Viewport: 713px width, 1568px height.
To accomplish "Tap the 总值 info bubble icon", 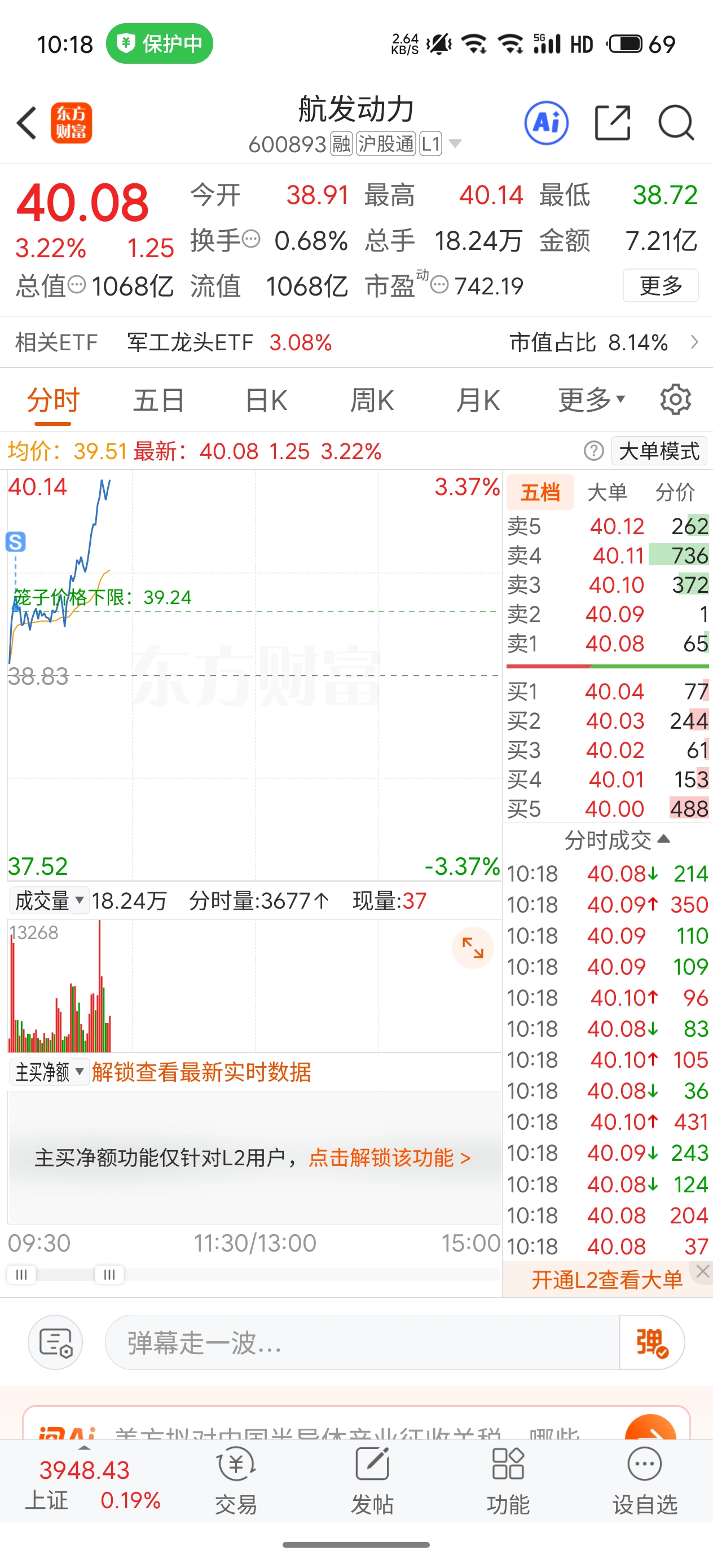I will (x=76, y=284).
